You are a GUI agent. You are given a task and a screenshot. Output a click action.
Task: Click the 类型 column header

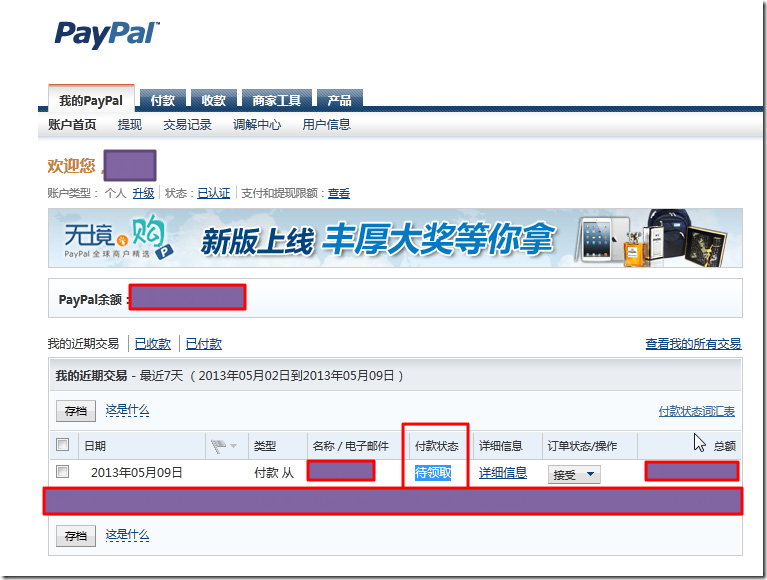pyautogui.click(x=265, y=446)
